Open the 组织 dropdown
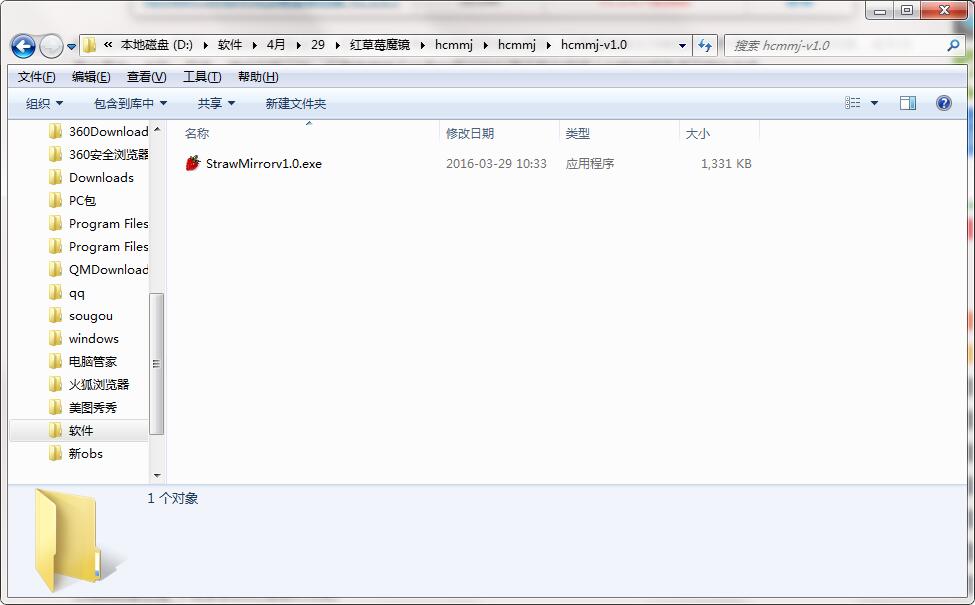The height and width of the screenshot is (605, 975). pyautogui.click(x=44, y=103)
